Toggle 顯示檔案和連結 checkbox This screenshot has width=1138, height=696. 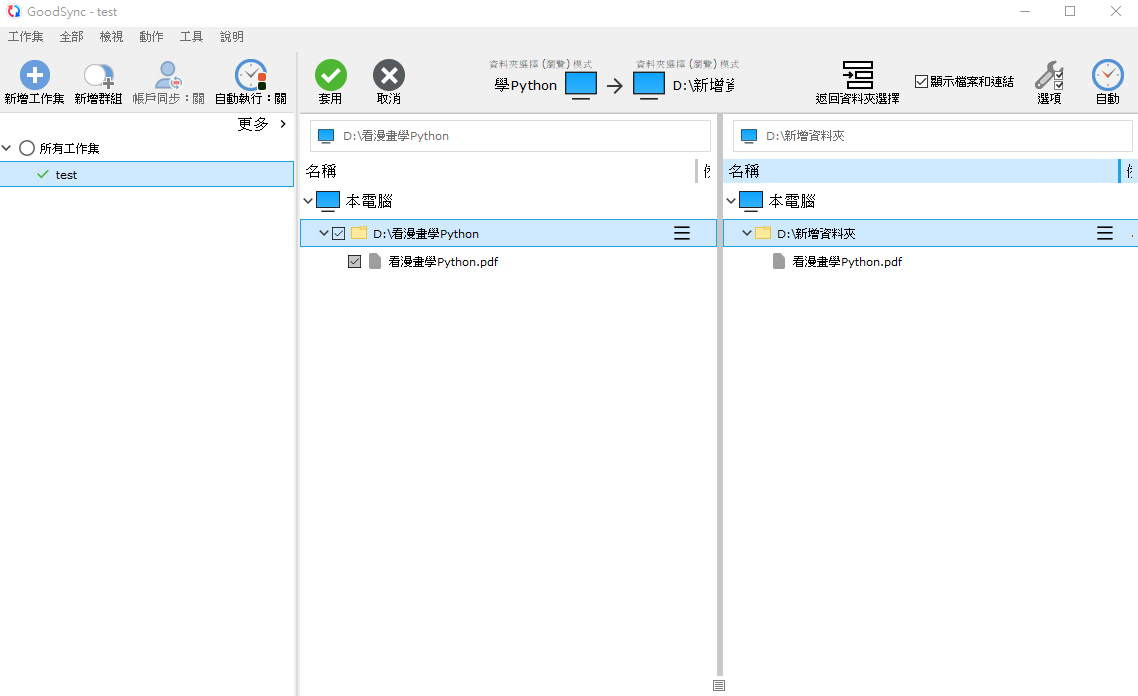pyautogui.click(x=922, y=82)
